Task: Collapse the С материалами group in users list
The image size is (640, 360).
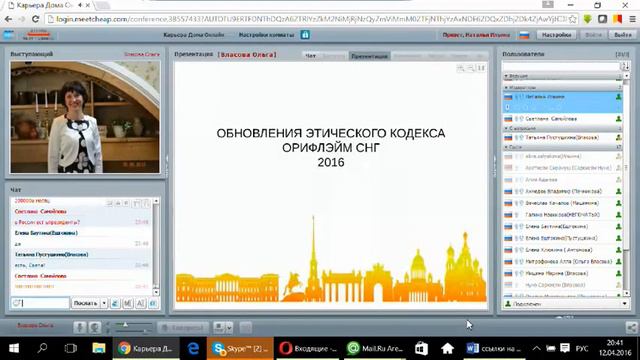Action: click(x=506, y=128)
